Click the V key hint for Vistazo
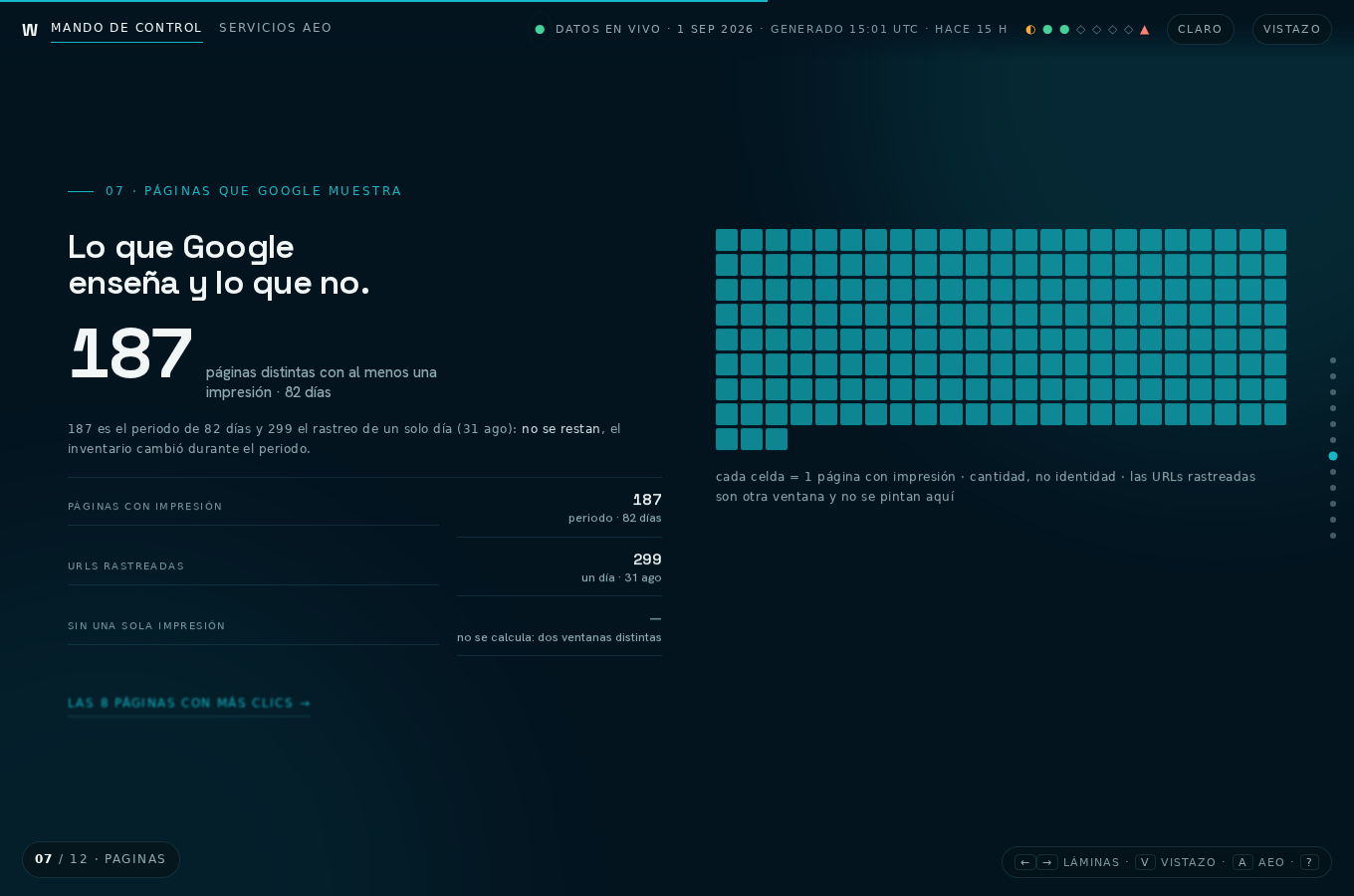The image size is (1354, 896). tap(1145, 862)
